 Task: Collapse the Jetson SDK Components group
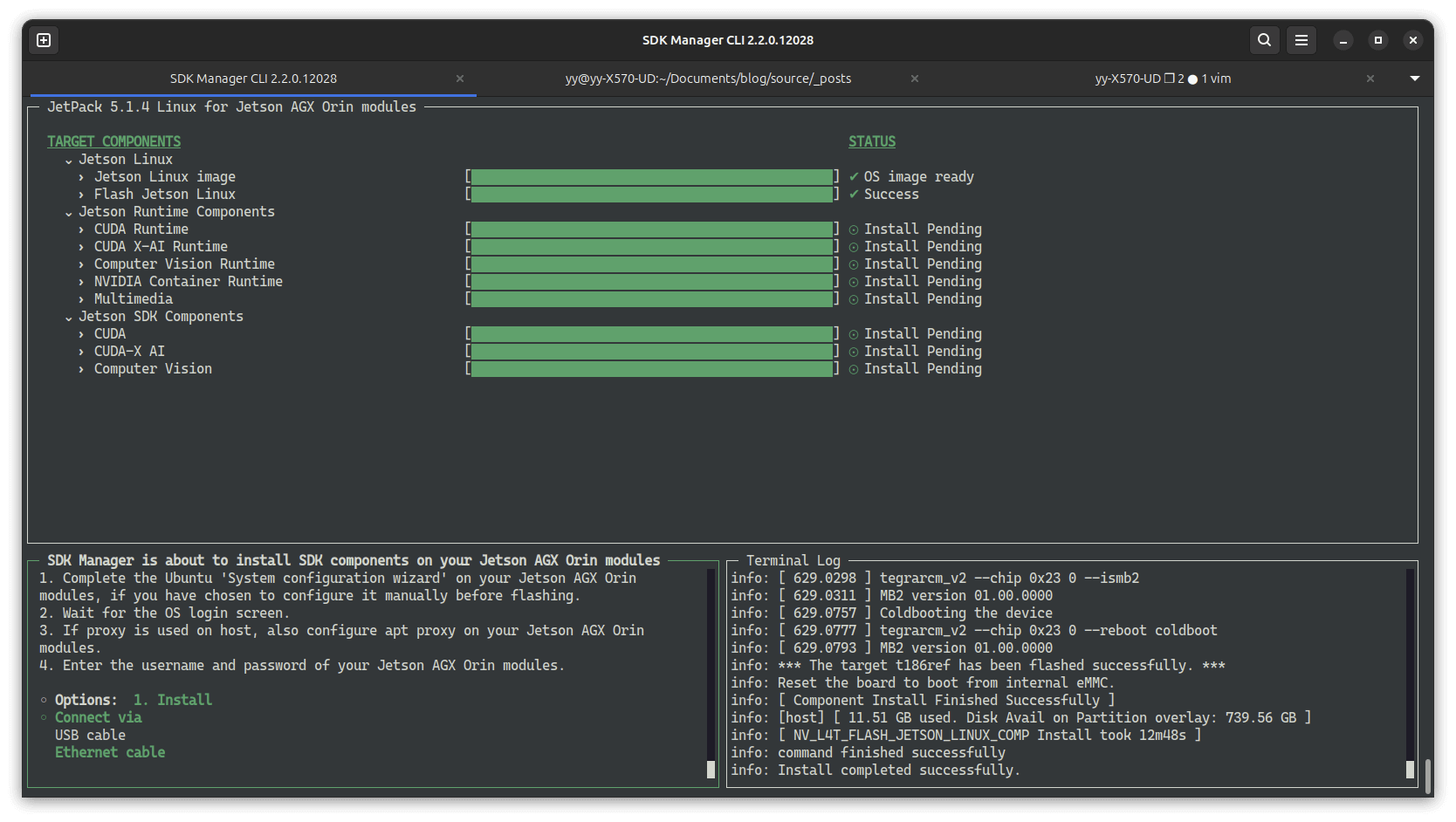68,317
